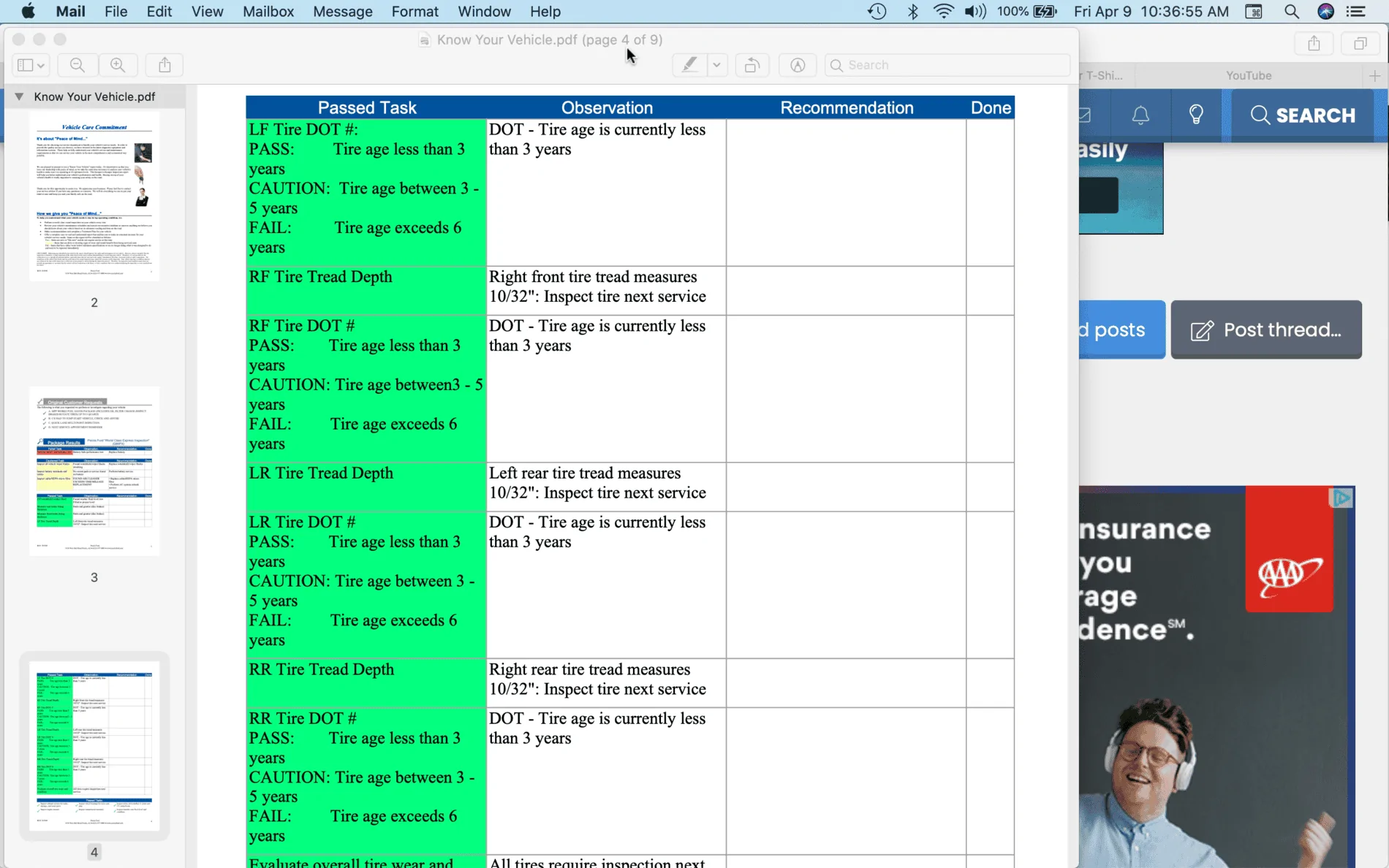This screenshot has width=1389, height=868.
Task: Click the Post thread... button
Action: tap(1266, 330)
